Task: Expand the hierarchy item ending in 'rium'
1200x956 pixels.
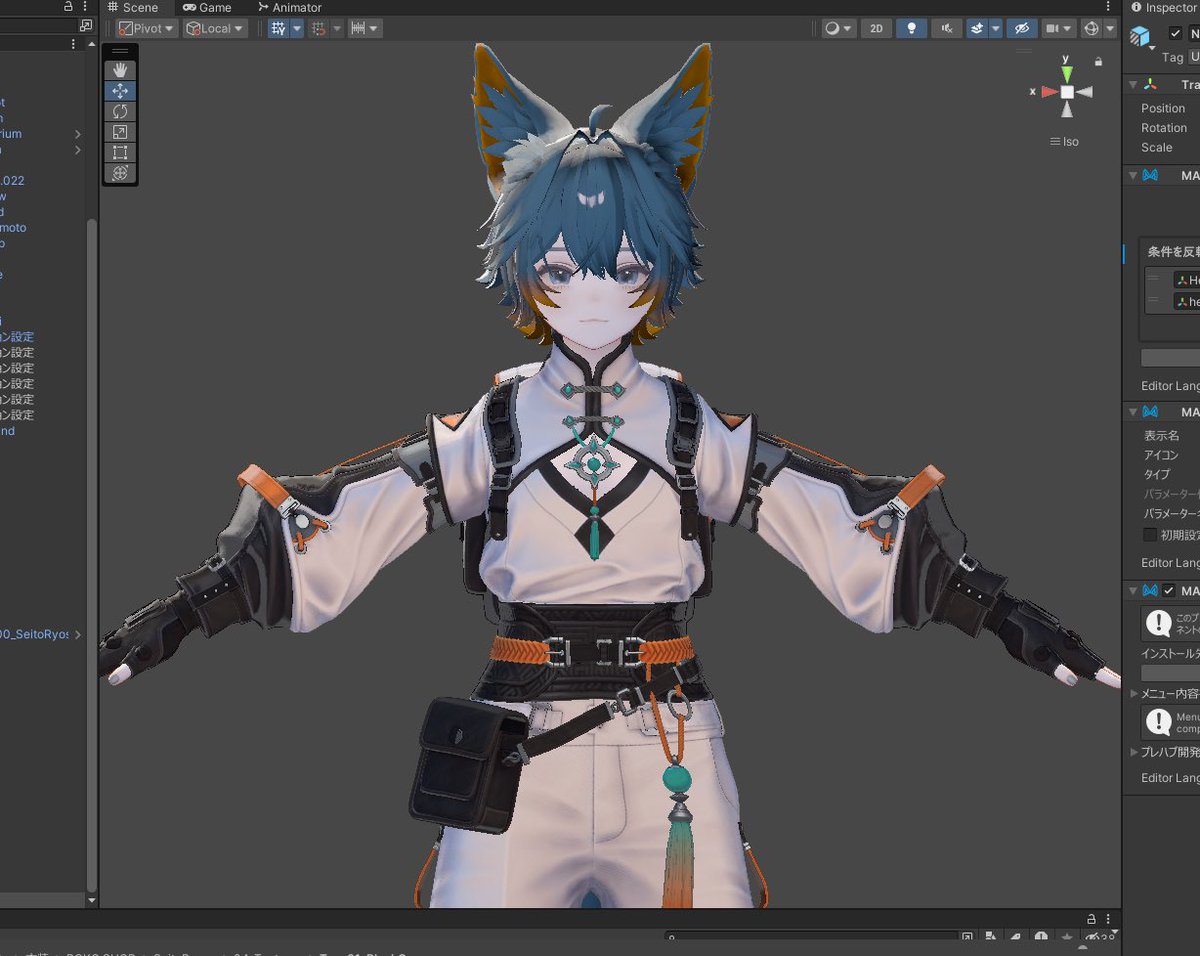Action: point(78,134)
